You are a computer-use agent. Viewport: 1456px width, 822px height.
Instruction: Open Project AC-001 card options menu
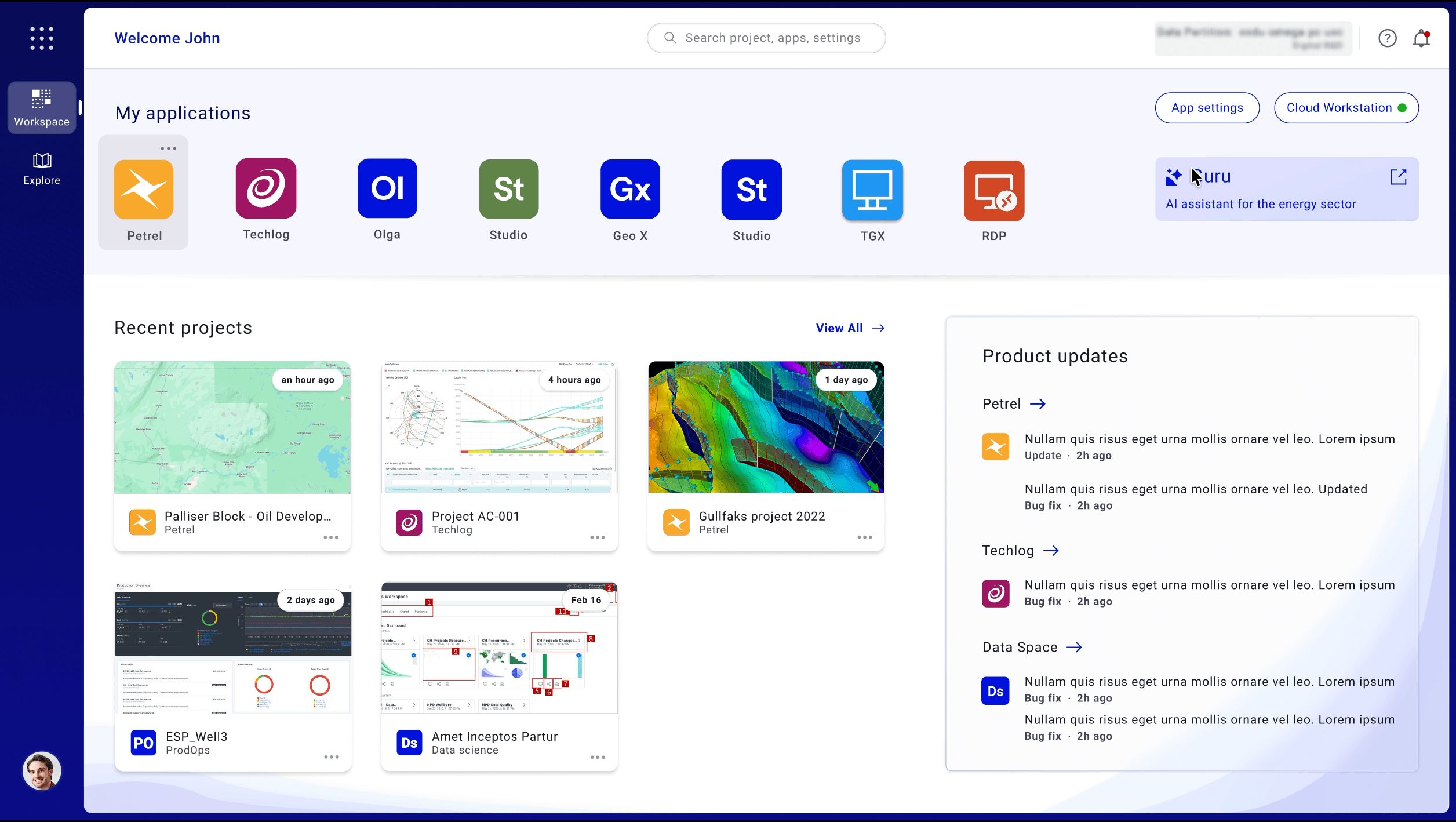(597, 537)
